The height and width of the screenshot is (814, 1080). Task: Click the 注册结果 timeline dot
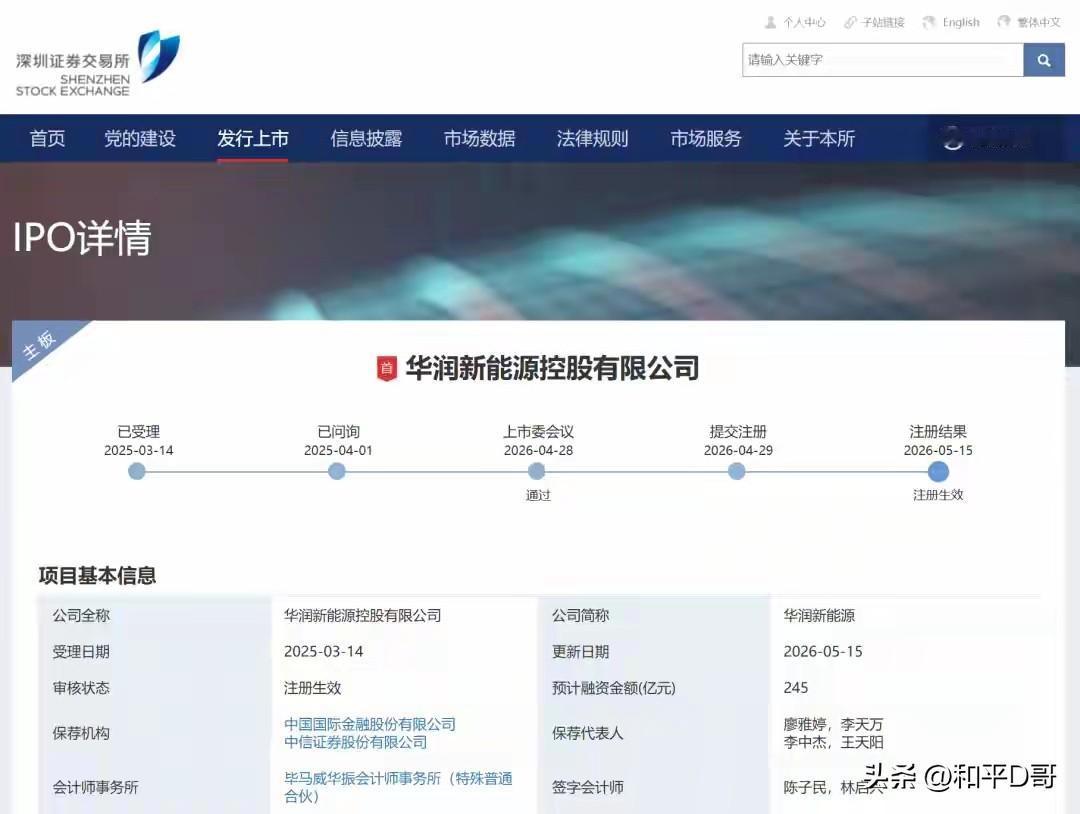[938, 472]
